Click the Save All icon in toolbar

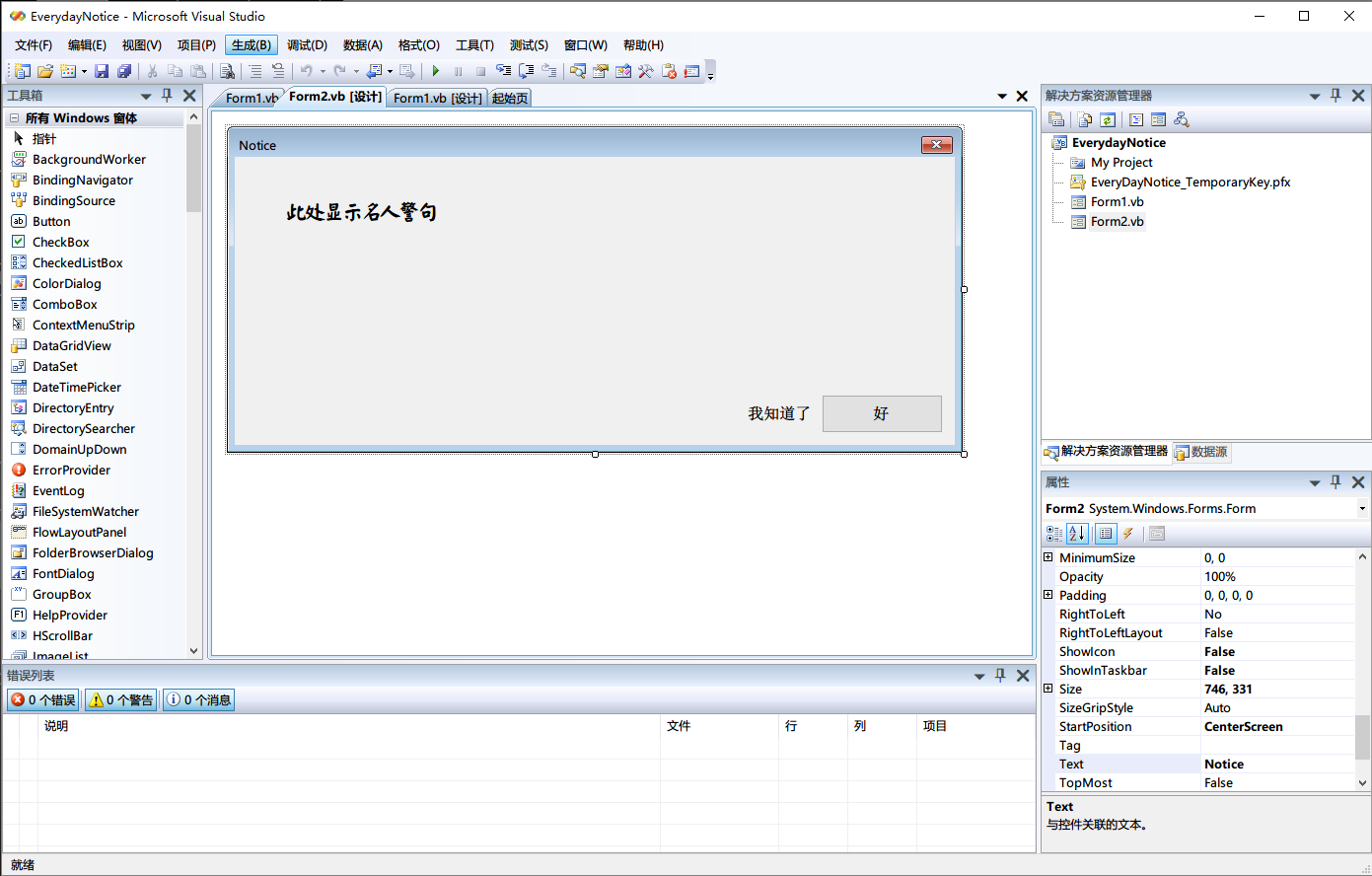pyautogui.click(x=124, y=71)
